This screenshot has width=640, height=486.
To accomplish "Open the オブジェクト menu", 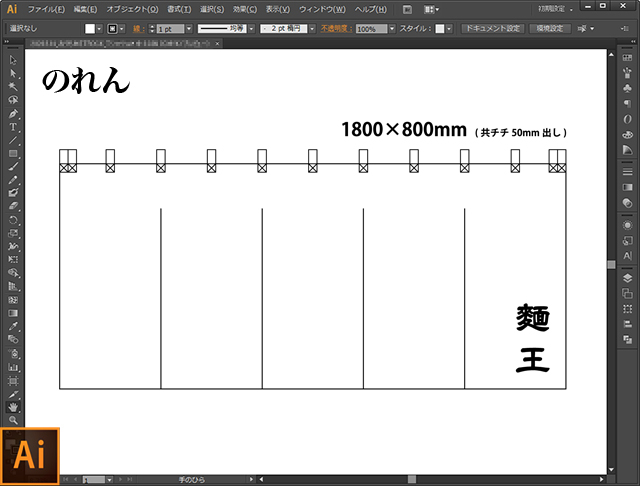I will [132, 9].
